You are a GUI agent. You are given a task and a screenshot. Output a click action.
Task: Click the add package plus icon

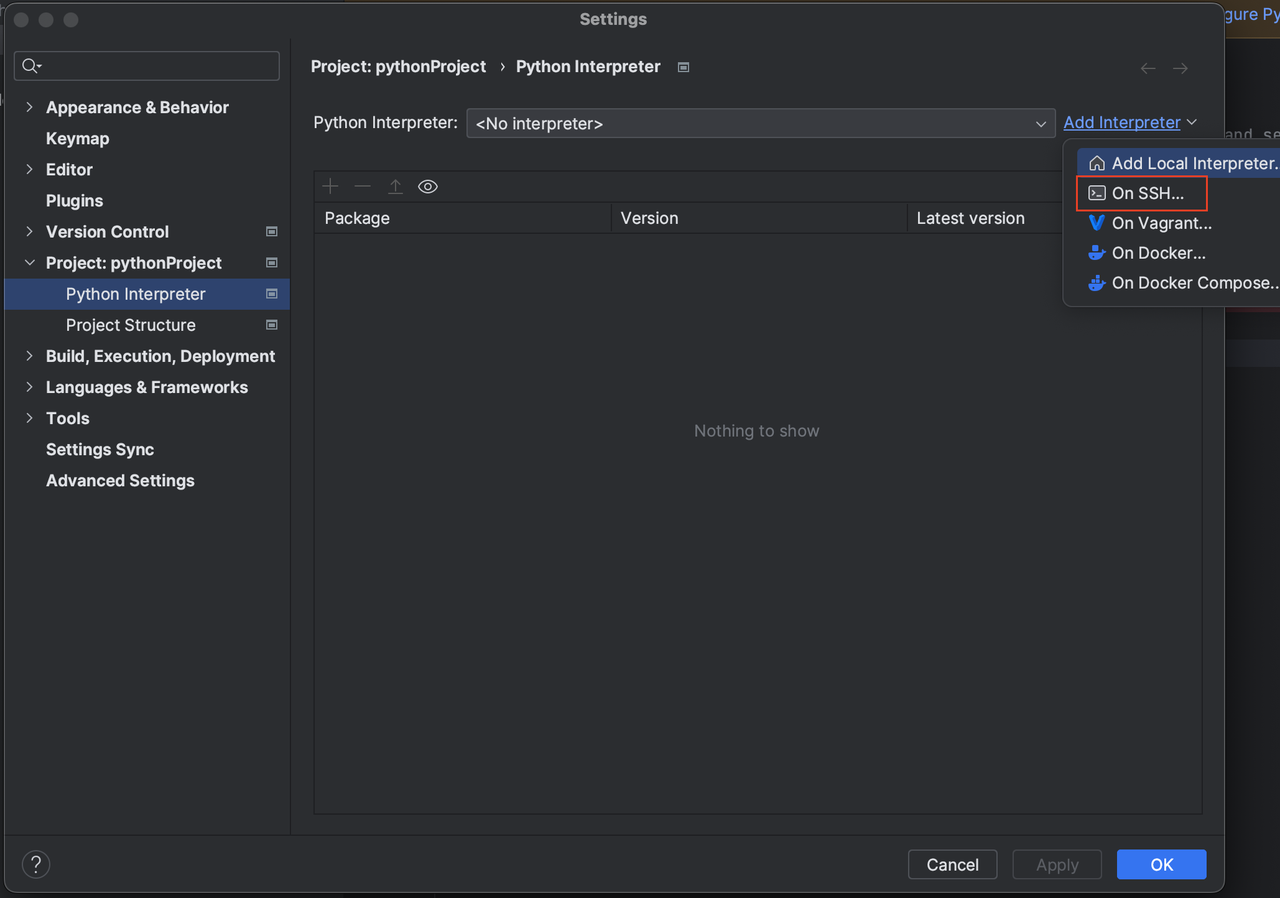coord(331,187)
